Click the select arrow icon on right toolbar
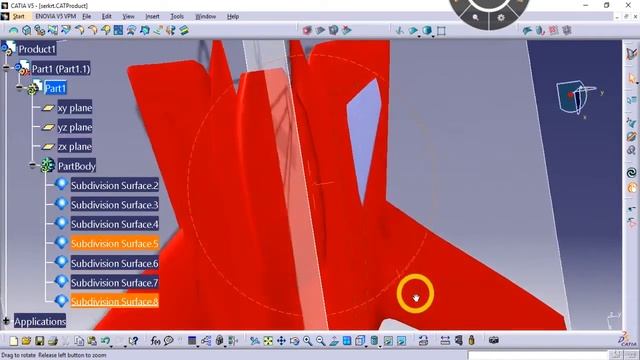Image resolution: width=640 pixels, height=360 pixels. click(632, 78)
